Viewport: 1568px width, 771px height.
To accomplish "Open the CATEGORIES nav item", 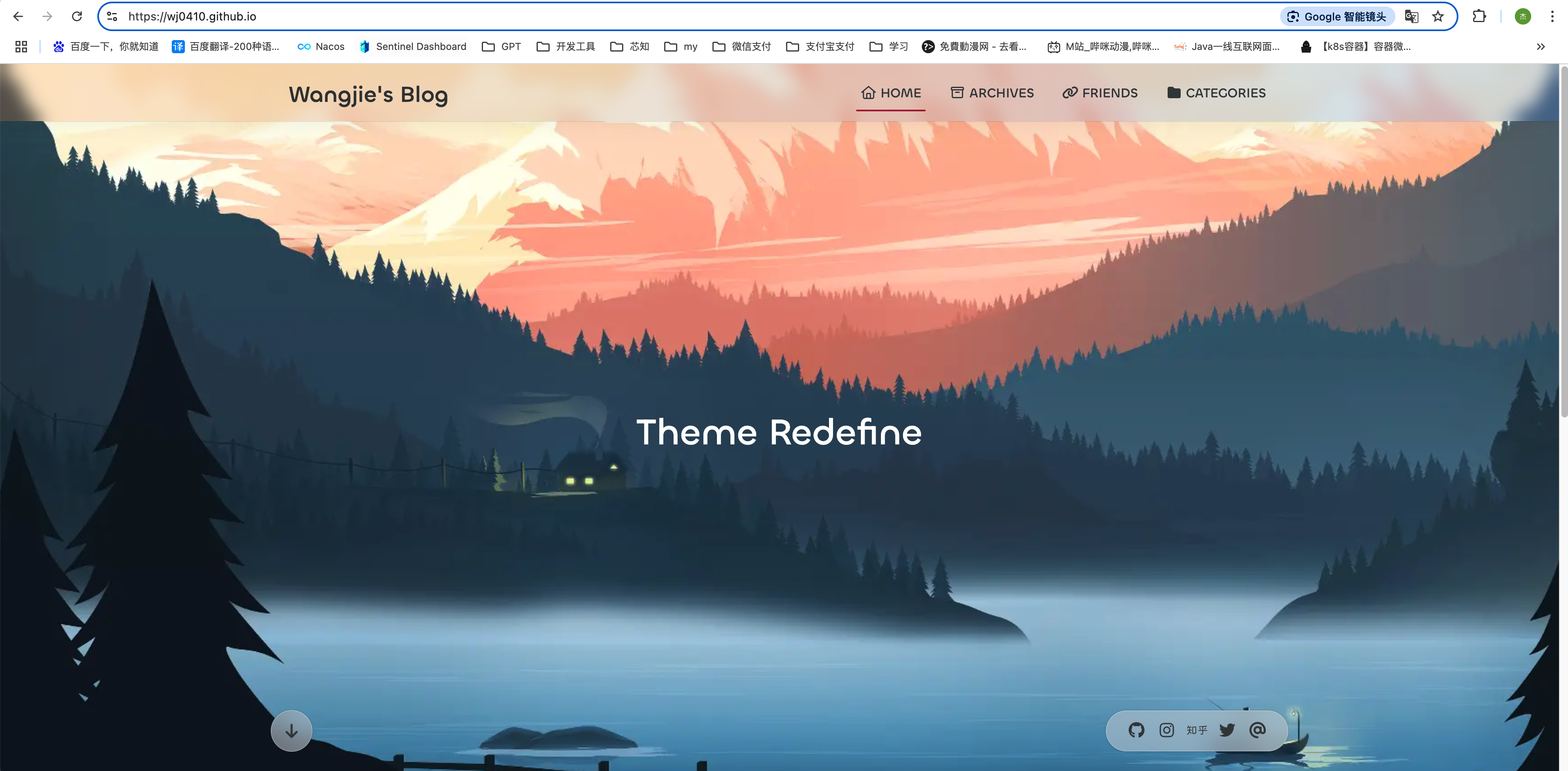I will pyautogui.click(x=1216, y=92).
